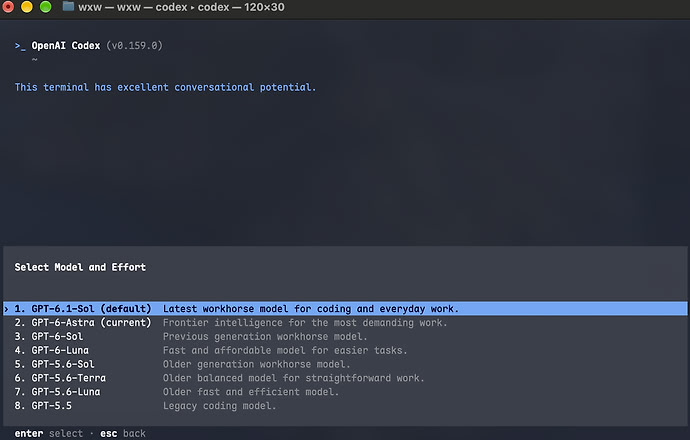The width and height of the screenshot is (690, 440).
Task: Click 'Older balanced model for straightforward work.'
Action: pyautogui.click(x=294, y=378)
